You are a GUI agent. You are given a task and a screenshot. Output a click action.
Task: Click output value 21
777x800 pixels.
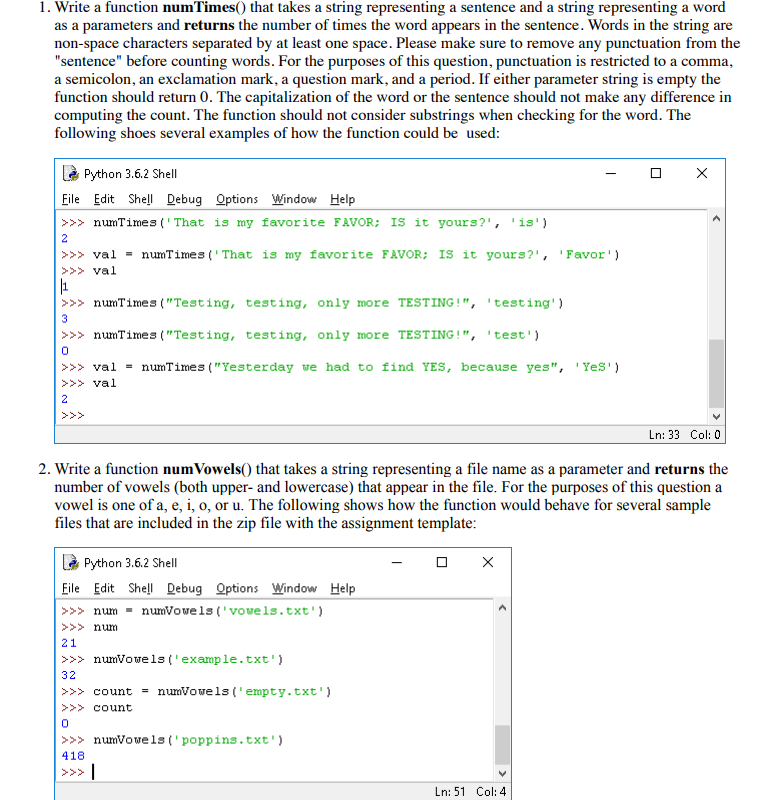click(68, 643)
